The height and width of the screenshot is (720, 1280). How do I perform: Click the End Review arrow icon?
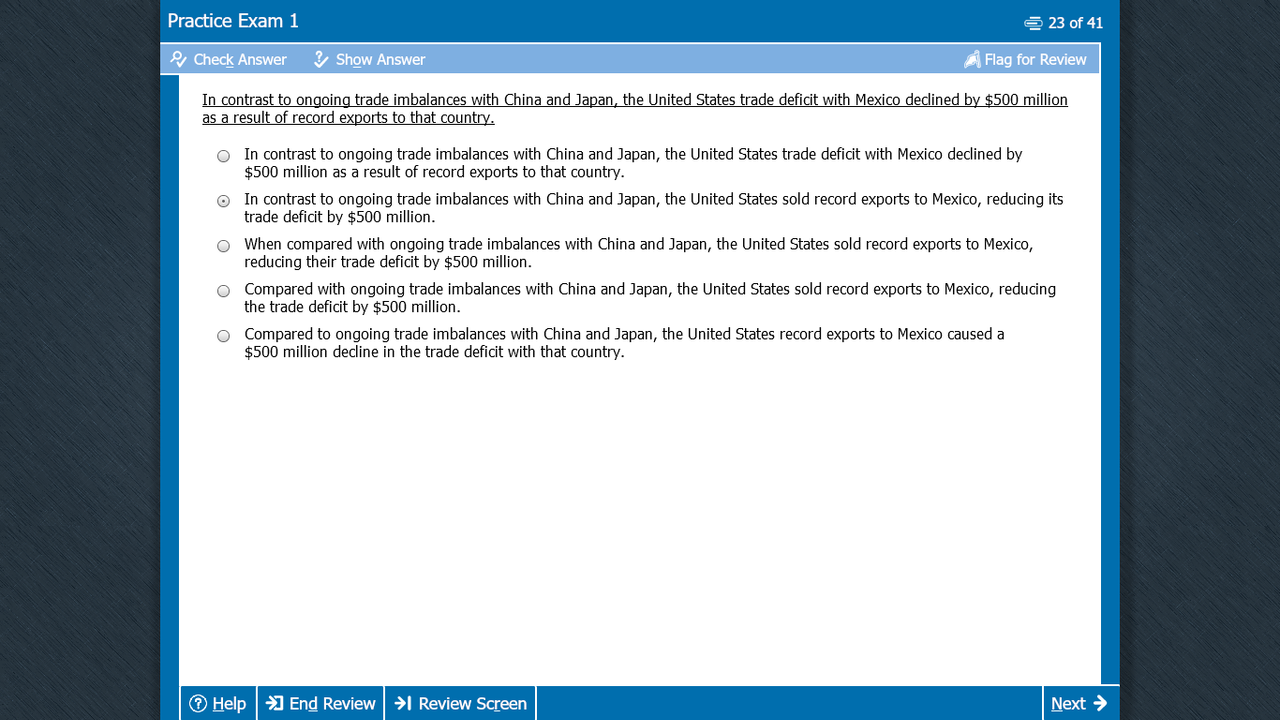[x=274, y=703]
